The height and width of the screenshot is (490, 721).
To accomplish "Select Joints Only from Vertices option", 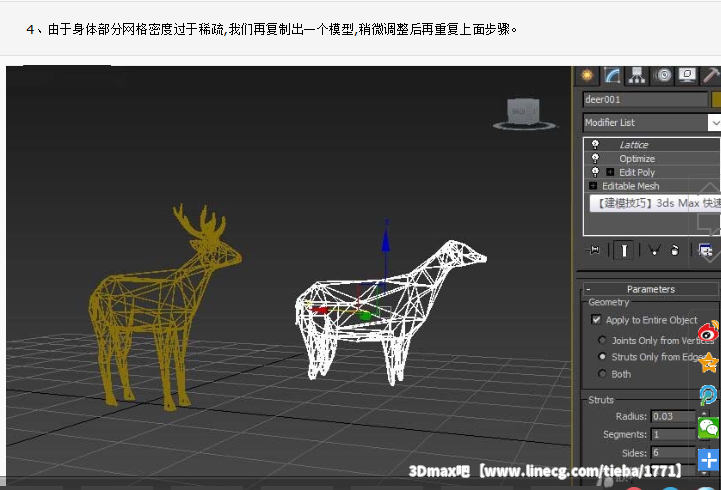I will (602, 340).
